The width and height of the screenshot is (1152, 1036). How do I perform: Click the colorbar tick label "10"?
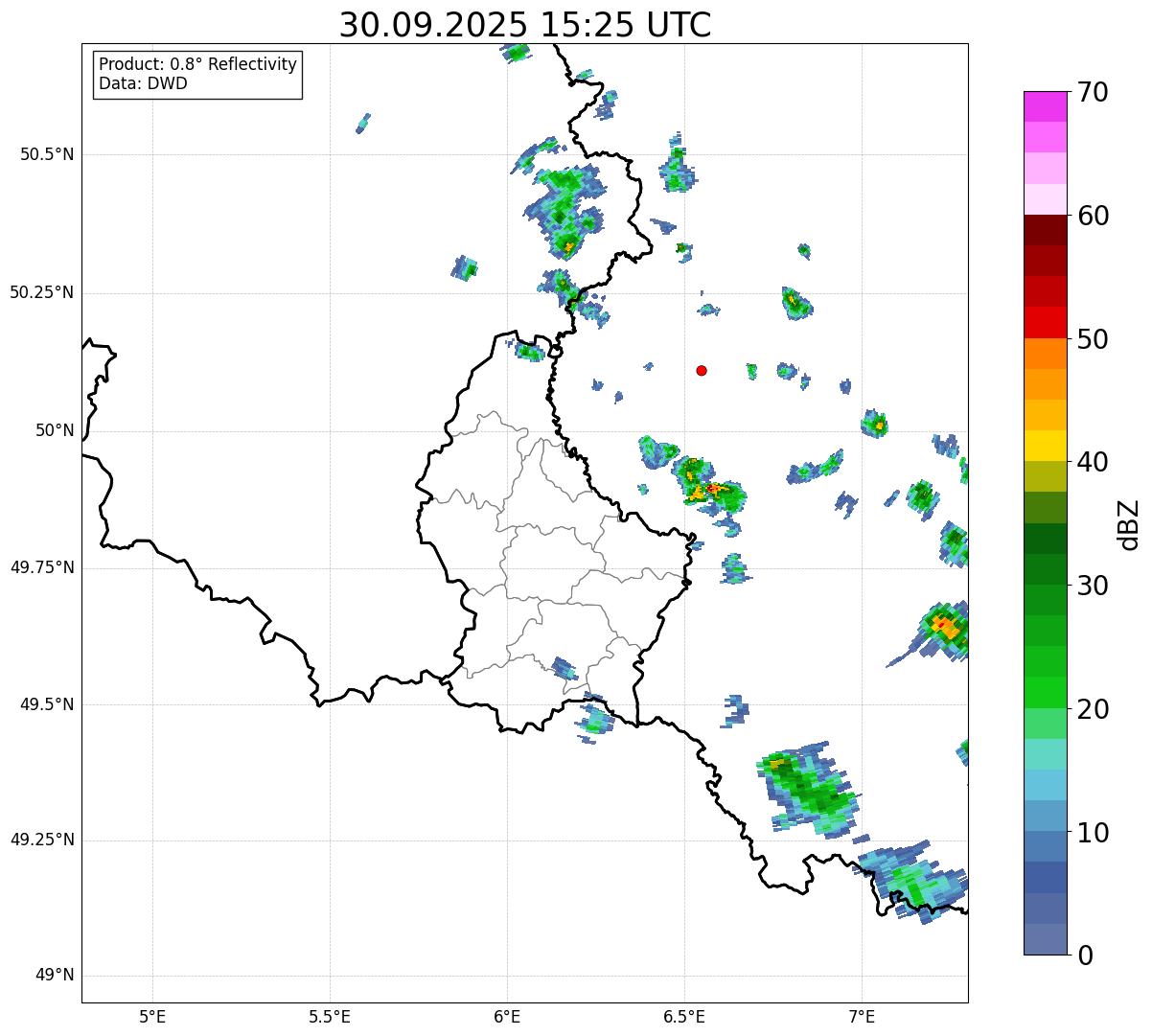click(1093, 832)
